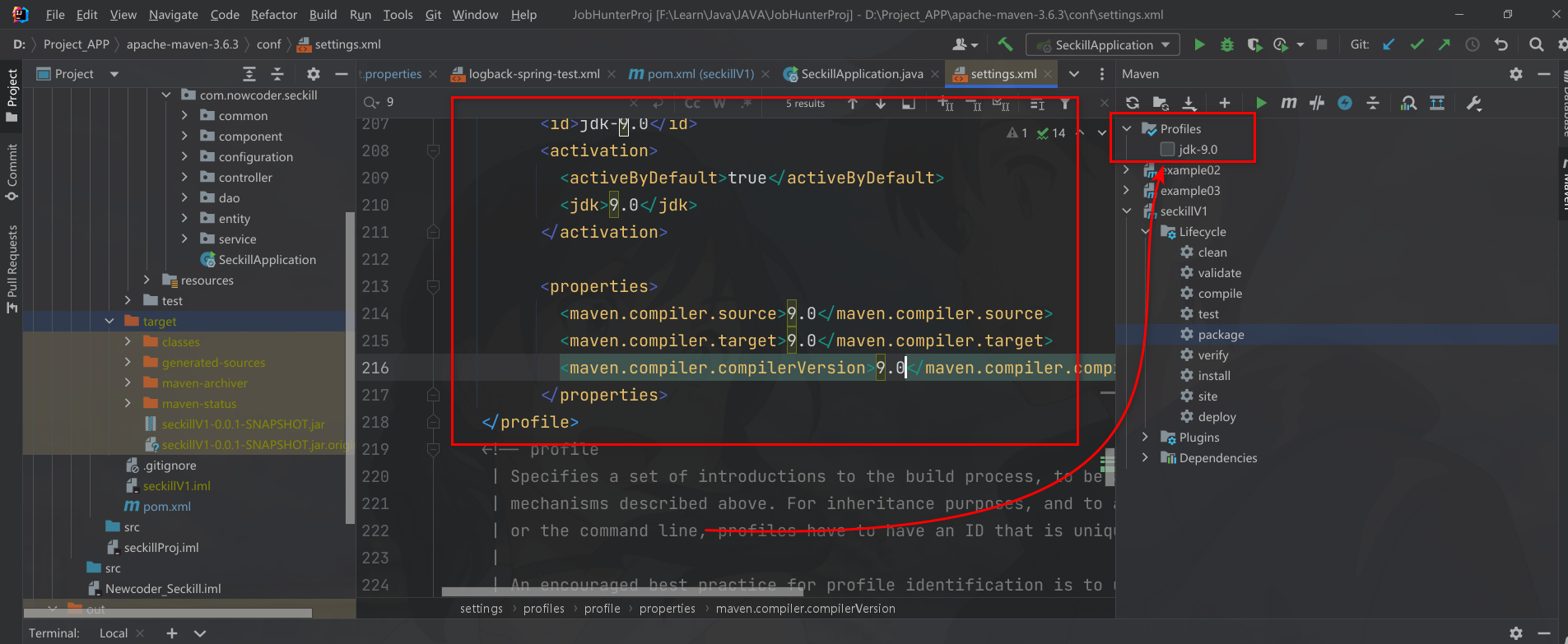Screen dimensions: 1568x644
Task: Run Maven Build green play icon
Action: coord(1261,103)
